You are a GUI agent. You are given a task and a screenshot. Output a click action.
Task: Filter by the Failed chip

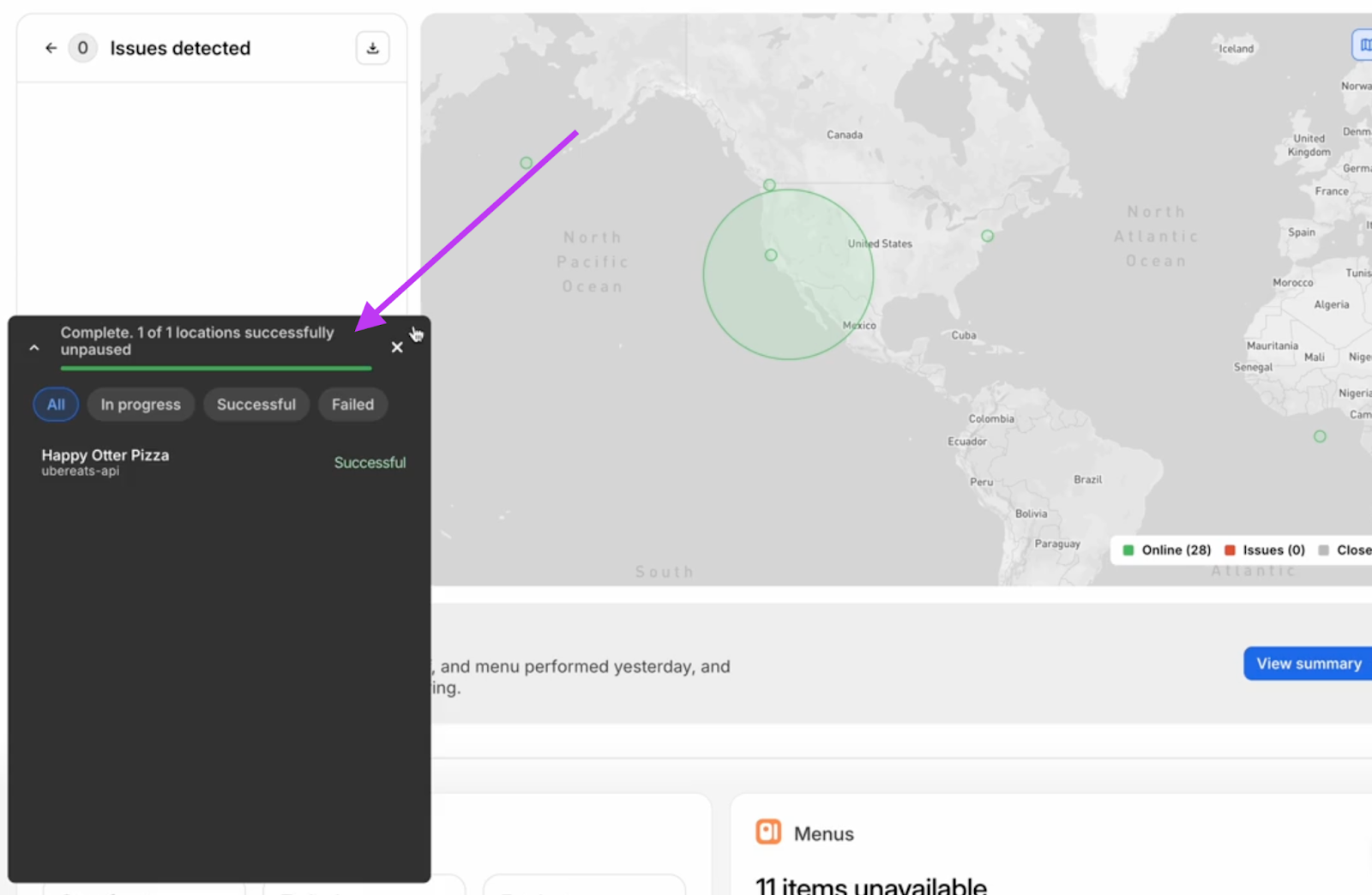pos(352,405)
